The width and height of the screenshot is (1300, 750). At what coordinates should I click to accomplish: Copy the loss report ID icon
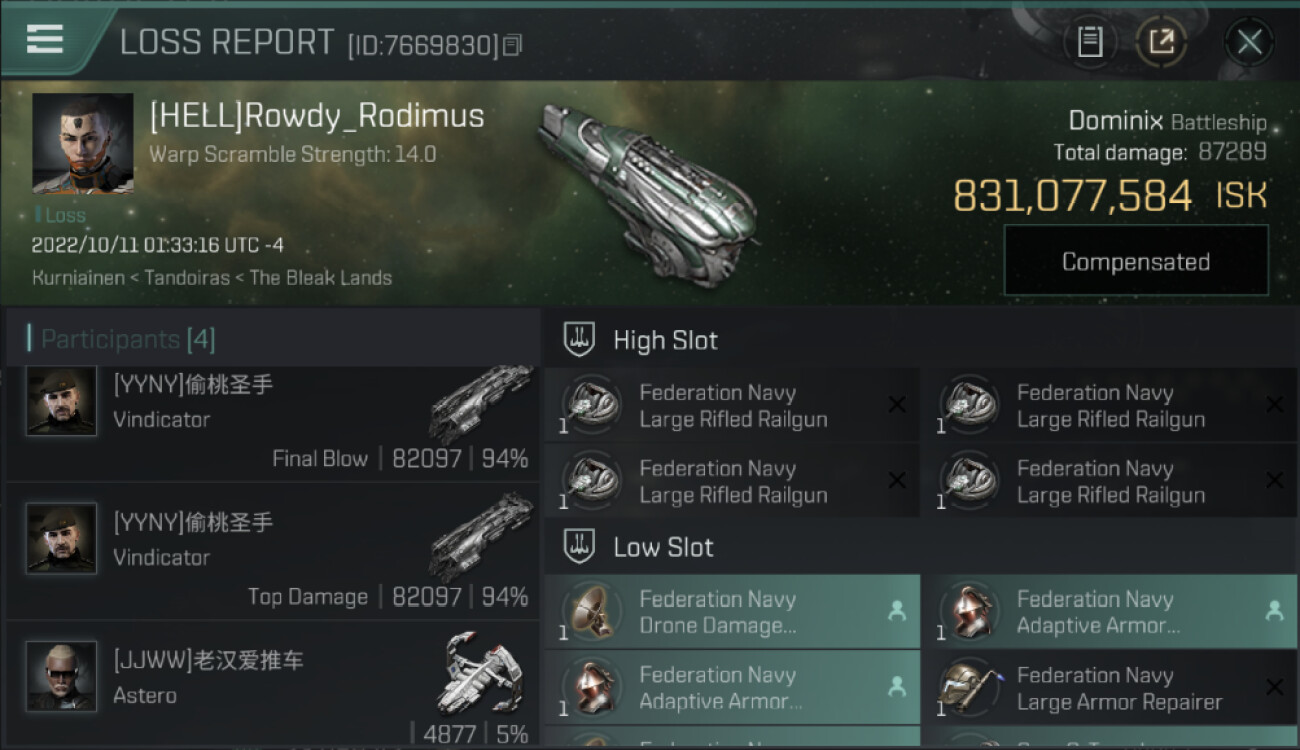pos(512,45)
